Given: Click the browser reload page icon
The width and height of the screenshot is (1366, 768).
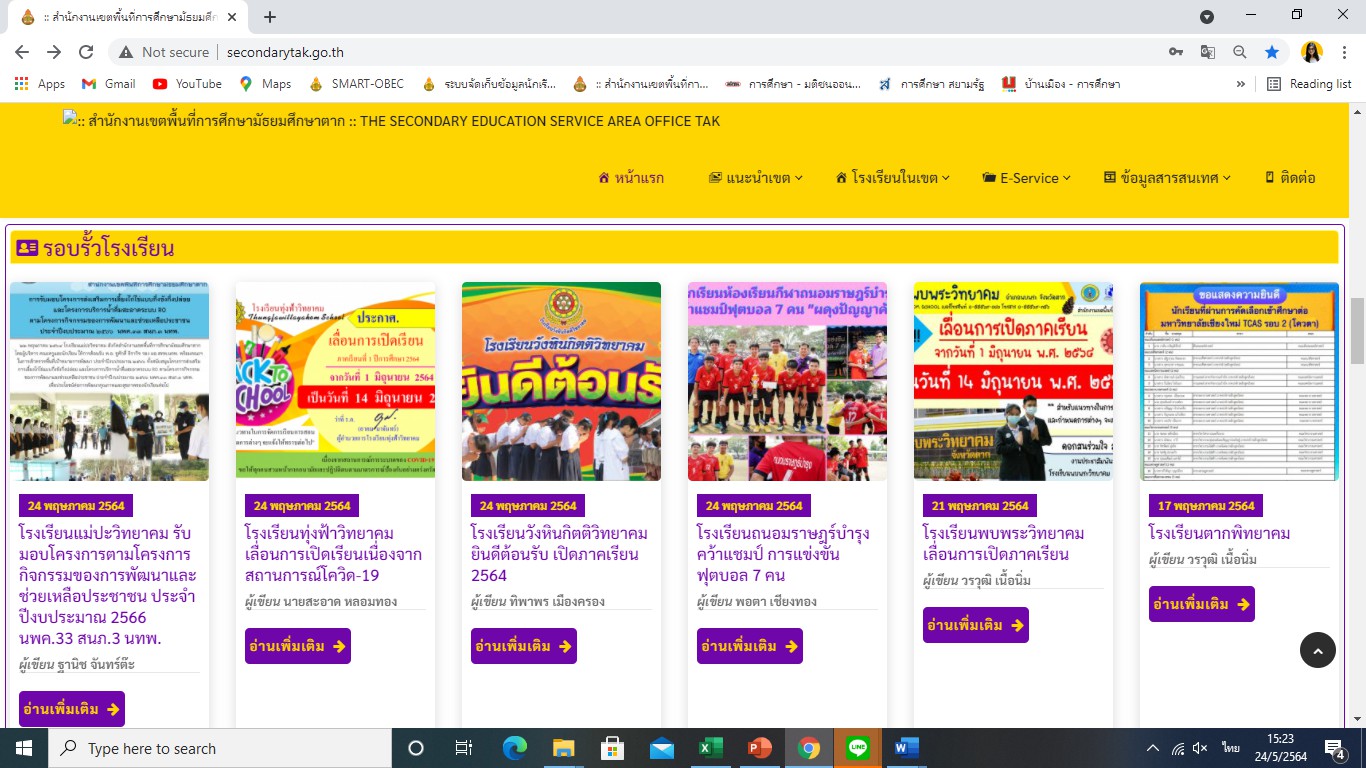Looking at the screenshot, I should pyautogui.click(x=86, y=52).
